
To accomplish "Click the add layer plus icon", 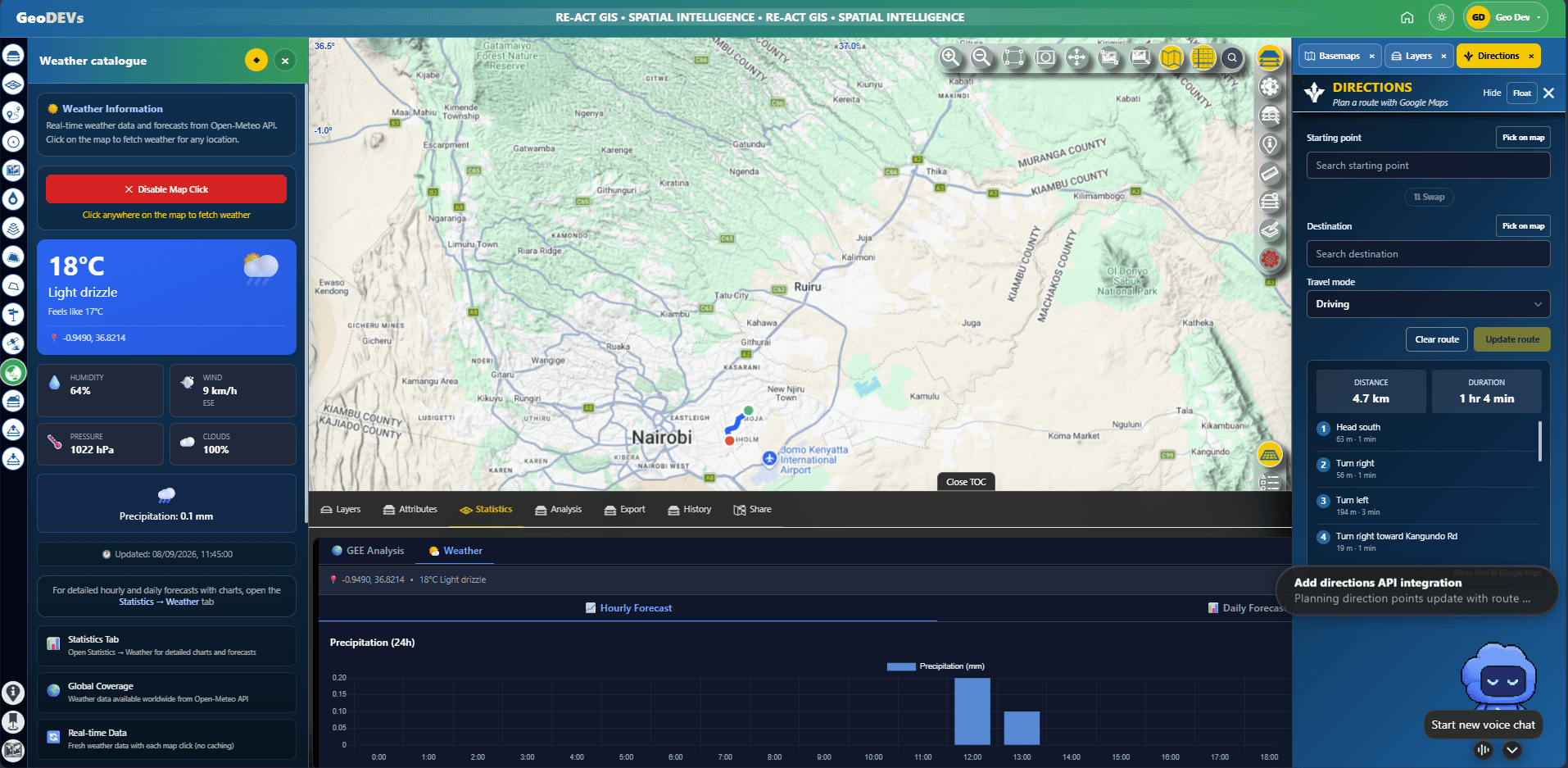I will (1270, 201).
